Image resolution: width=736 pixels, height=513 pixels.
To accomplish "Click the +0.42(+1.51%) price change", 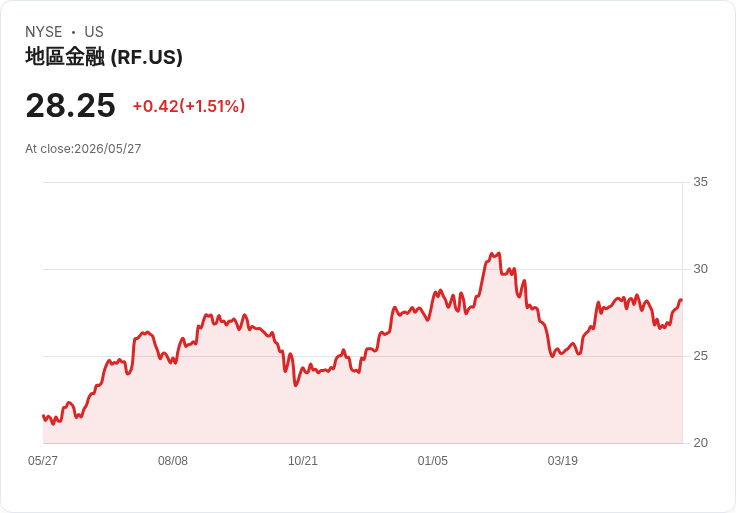I will point(189,106).
